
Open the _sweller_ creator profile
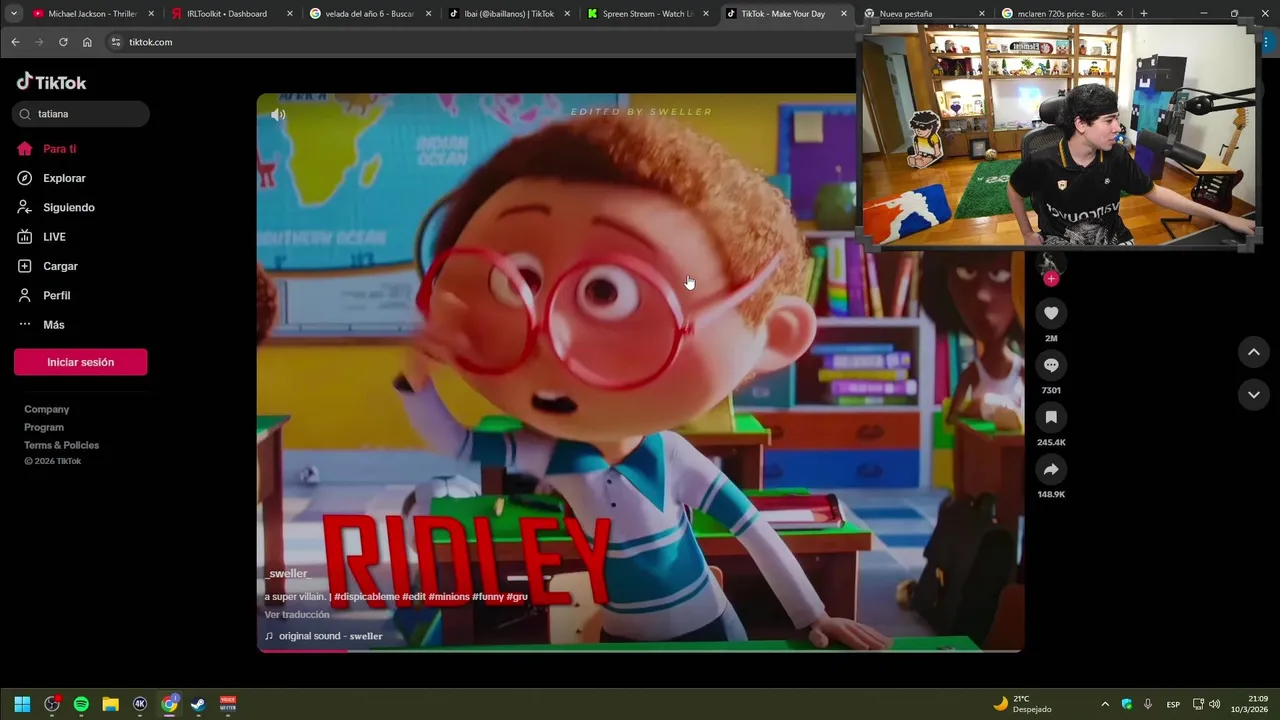[x=288, y=574]
